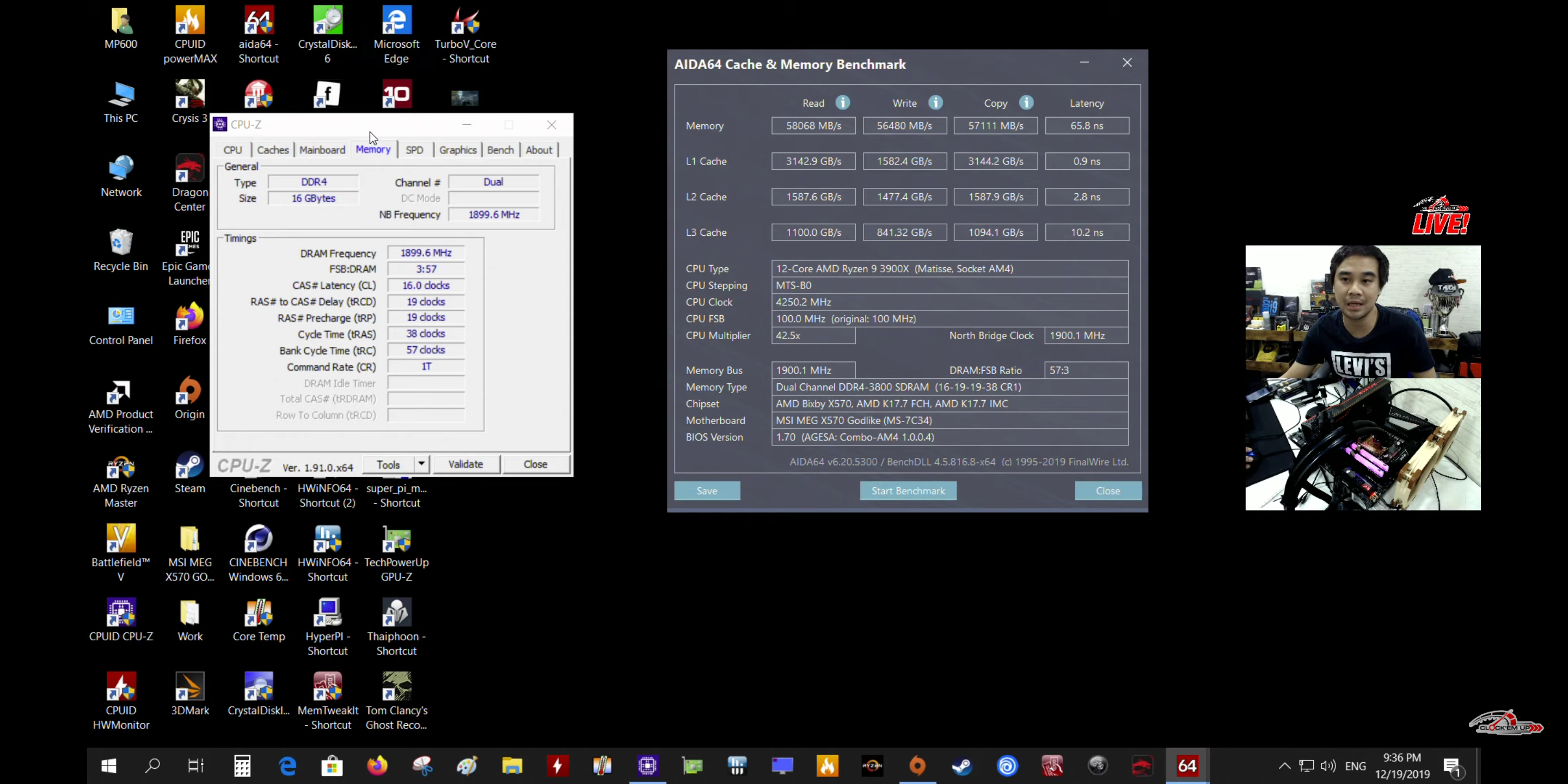
Task: Click the Save button in AIDA64
Action: point(707,491)
